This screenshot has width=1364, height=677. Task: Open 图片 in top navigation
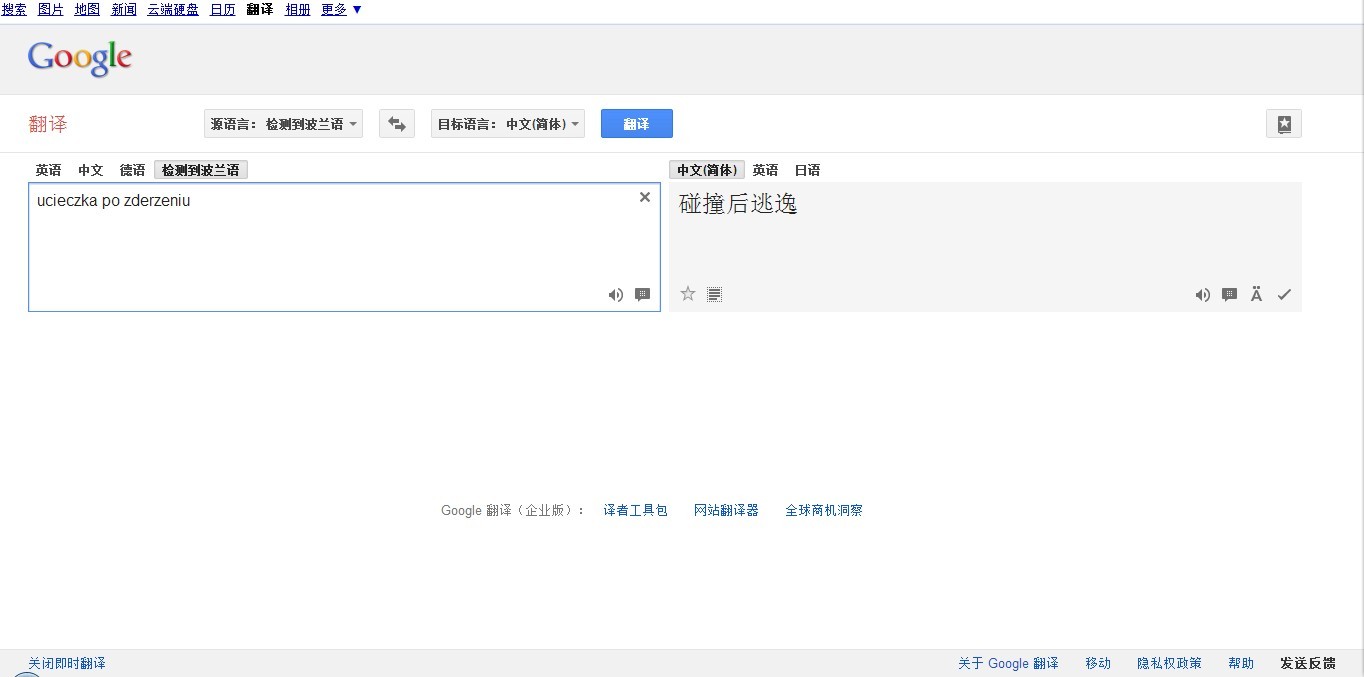tap(50, 9)
